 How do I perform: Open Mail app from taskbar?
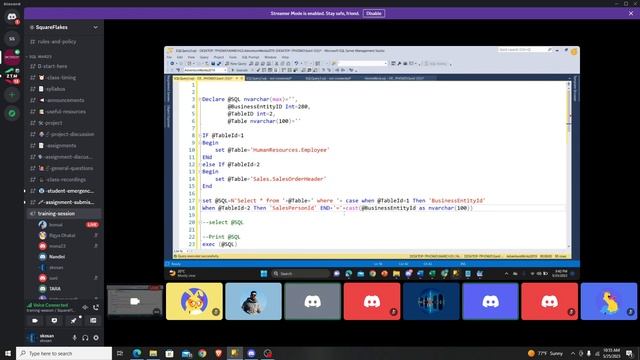coord(186,353)
